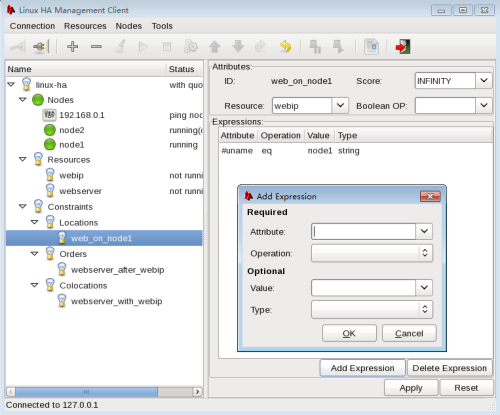Click the red arrow exit icon

pos(403,46)
